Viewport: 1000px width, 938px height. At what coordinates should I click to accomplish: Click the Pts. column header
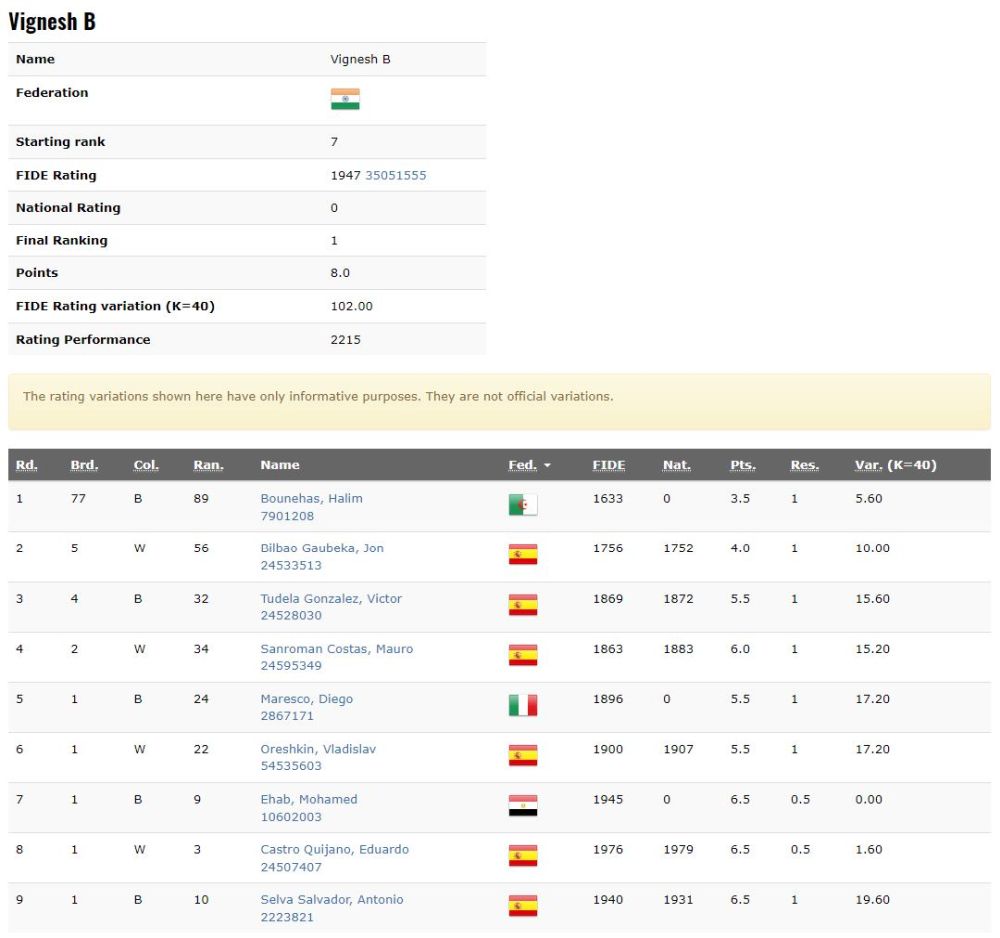(x=743, y=465)
